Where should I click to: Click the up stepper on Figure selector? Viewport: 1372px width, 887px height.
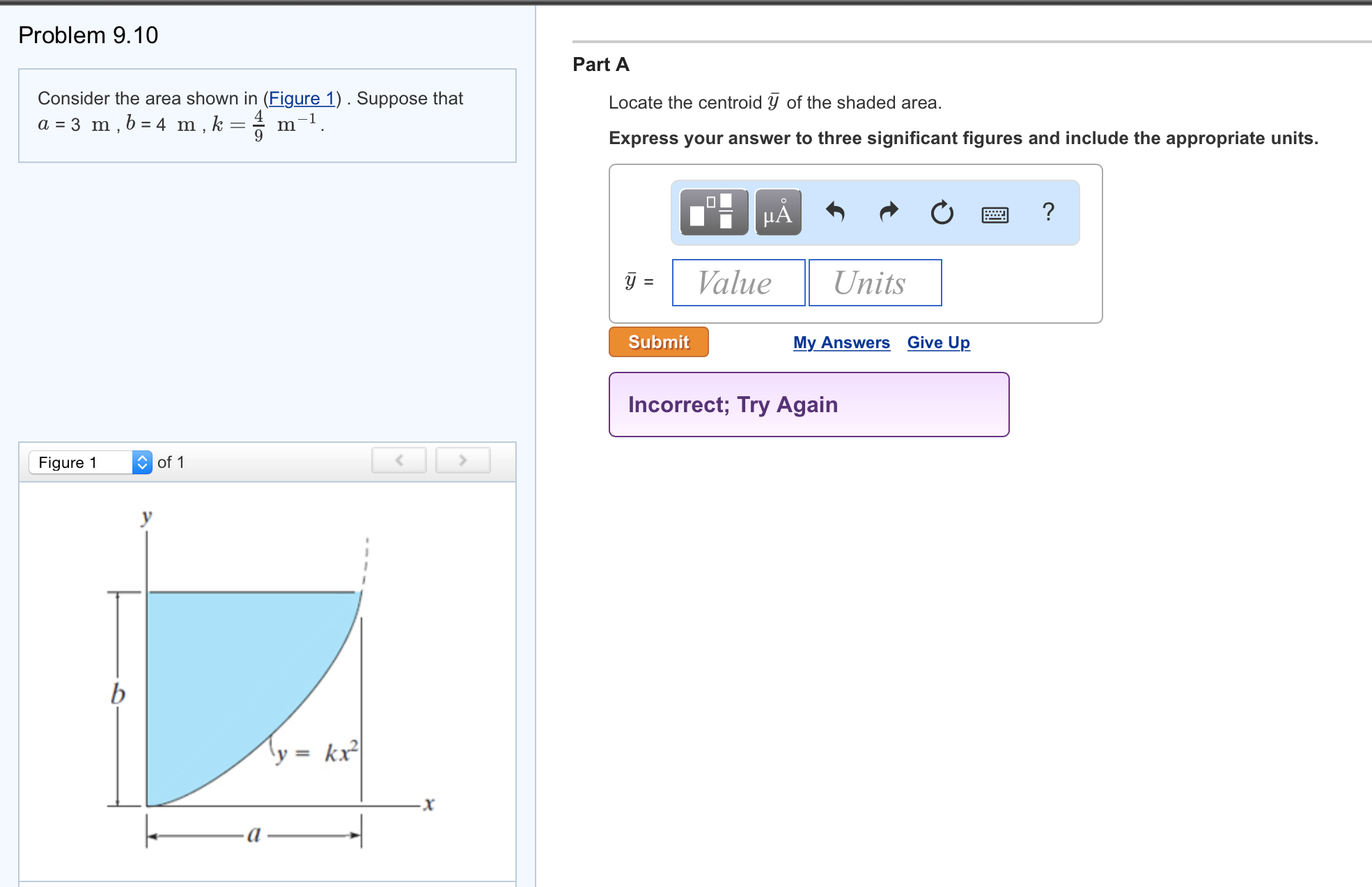tap(142, 457)
